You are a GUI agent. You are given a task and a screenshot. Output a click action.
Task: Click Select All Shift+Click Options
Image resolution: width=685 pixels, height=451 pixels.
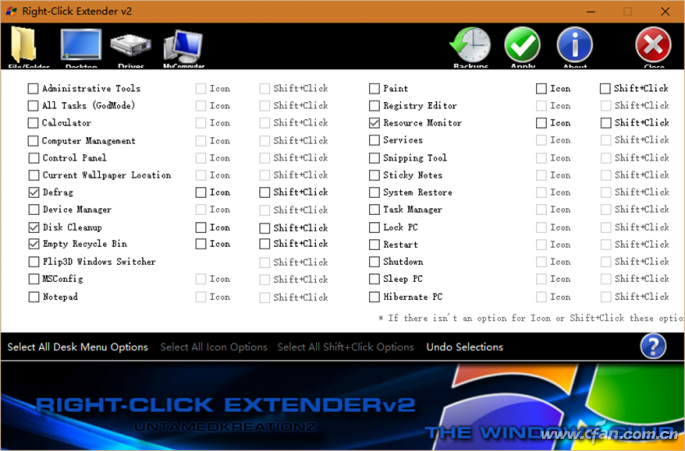coord(346,347)
